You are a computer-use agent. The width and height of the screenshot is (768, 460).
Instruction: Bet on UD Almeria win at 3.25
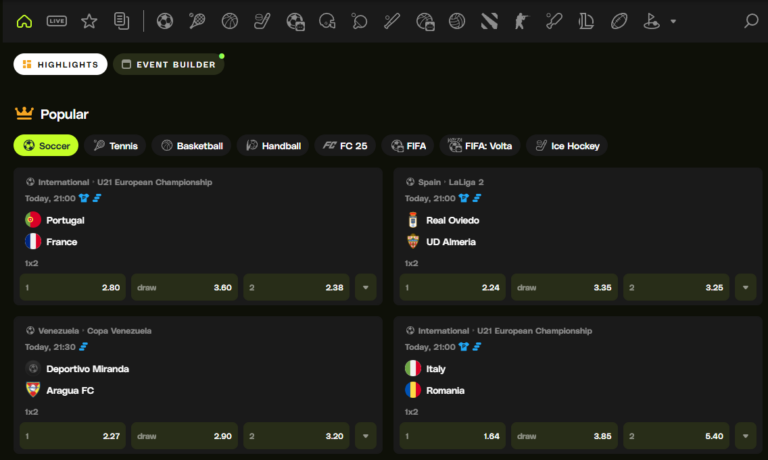tap(676, 288)
